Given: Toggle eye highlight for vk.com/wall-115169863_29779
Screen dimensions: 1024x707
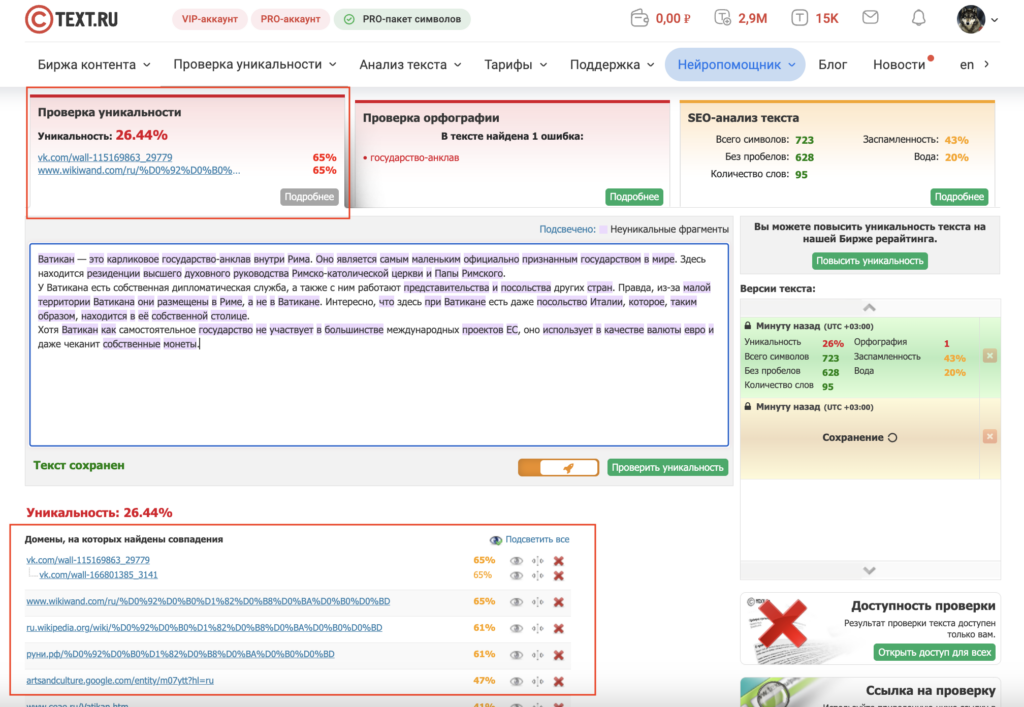Looking at the screenshot, I should pos(516,561).
